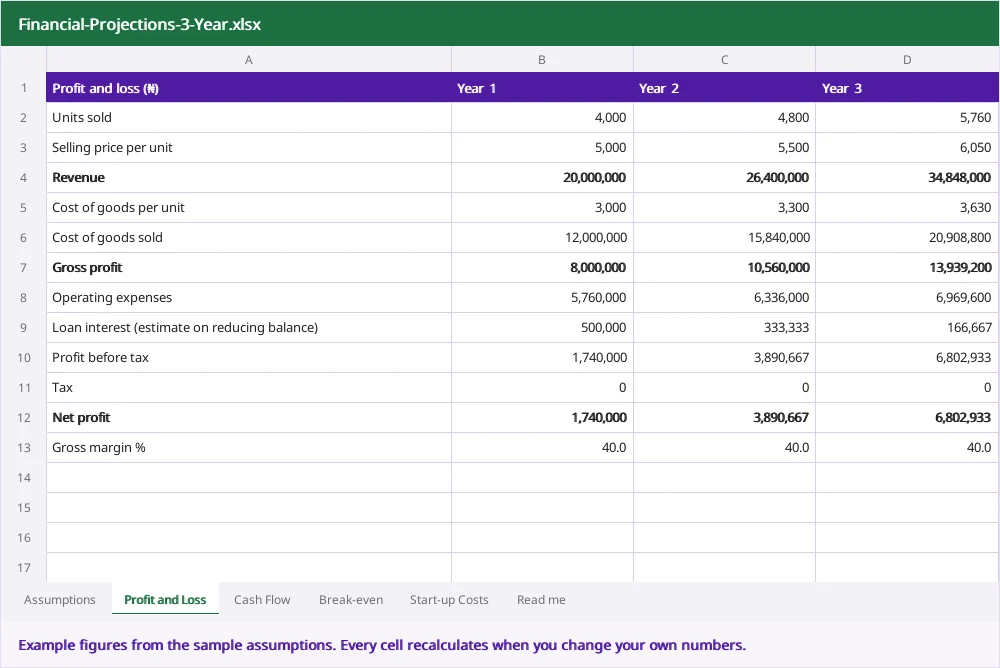Click the 'Example figures from the sample assumptions' note

click(382, 645)
